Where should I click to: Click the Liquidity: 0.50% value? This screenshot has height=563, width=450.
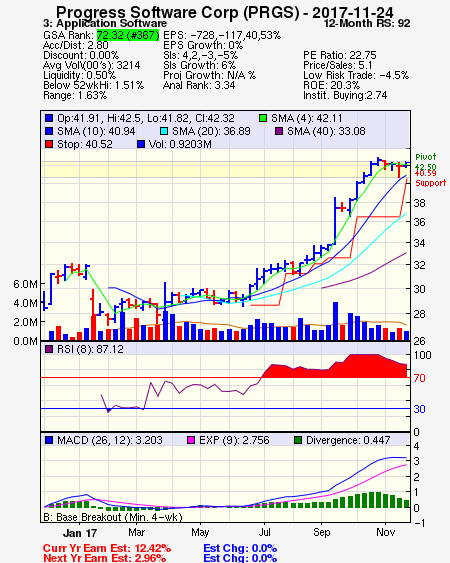tap(79, 75)
